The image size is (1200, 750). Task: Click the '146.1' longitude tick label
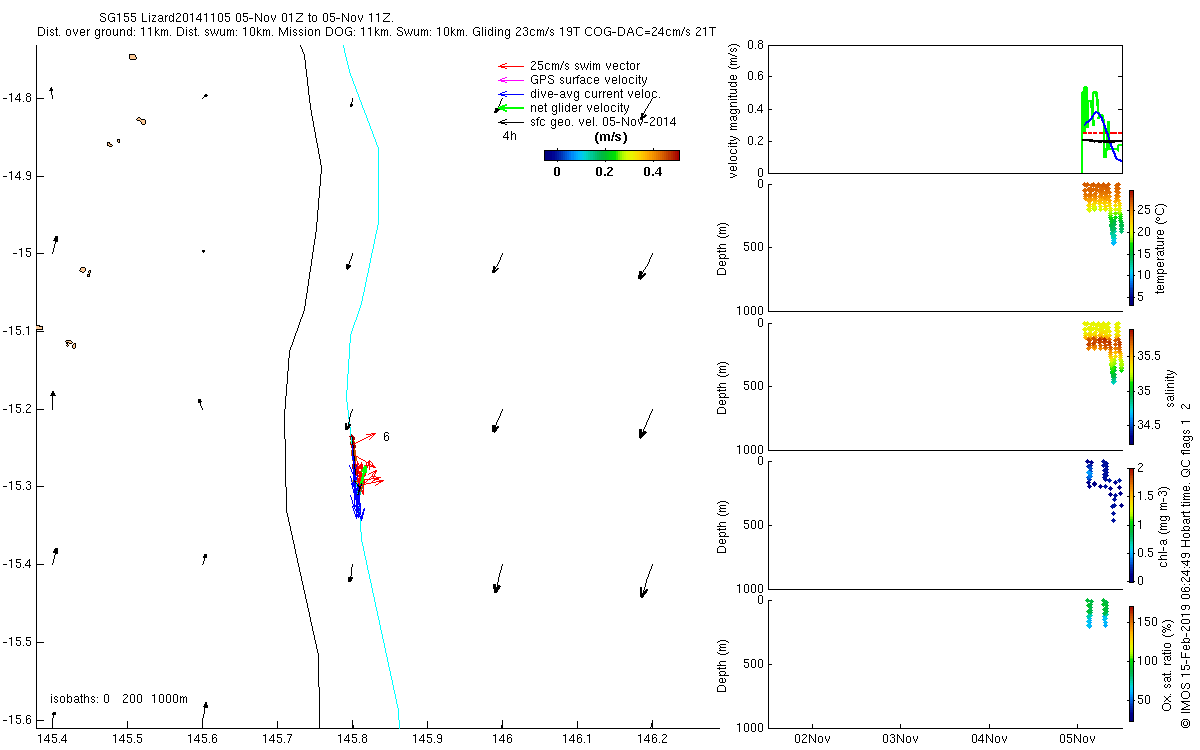point(578,739)
